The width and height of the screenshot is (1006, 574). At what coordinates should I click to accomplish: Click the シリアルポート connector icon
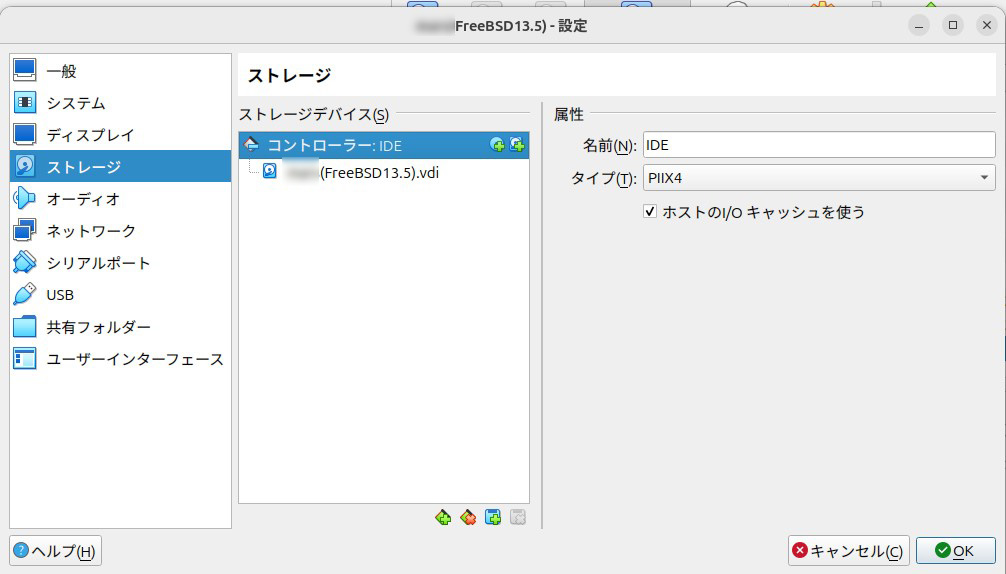(x=25, y=262)
